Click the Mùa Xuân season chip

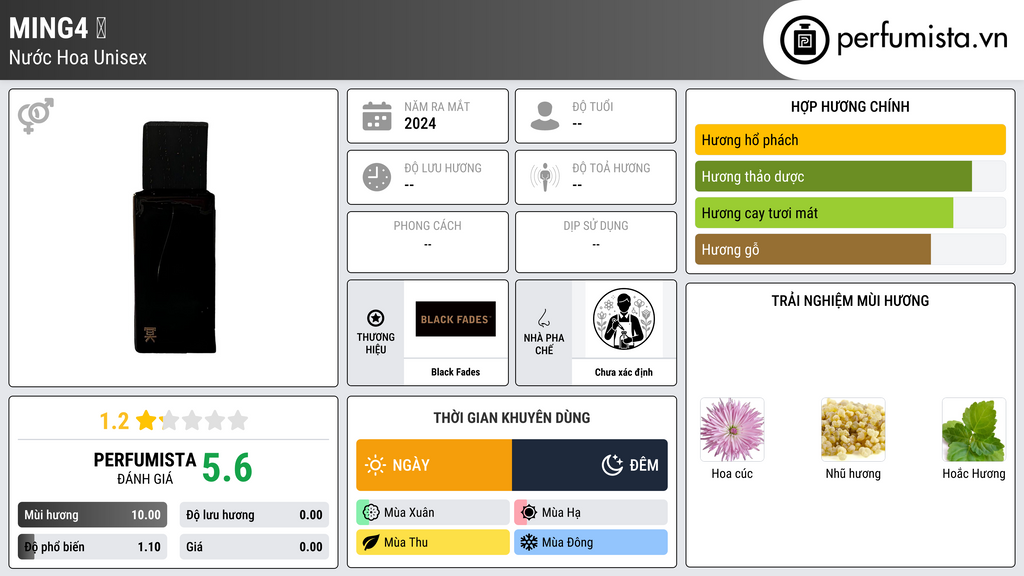[432, 513]
